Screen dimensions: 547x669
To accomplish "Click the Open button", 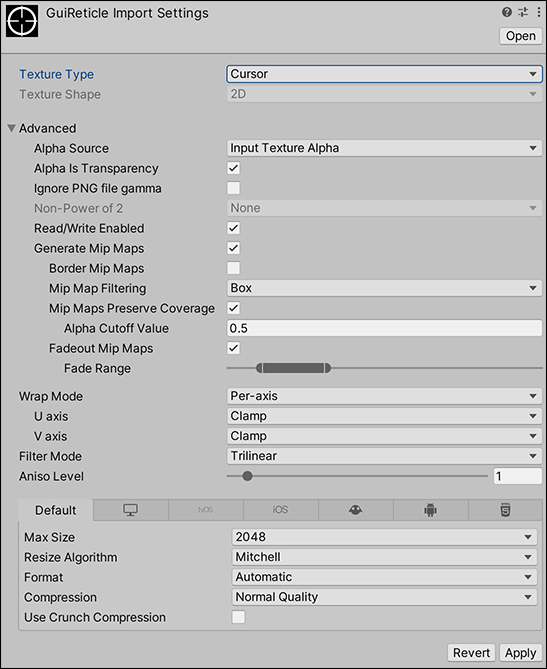I will pos(521,36).
